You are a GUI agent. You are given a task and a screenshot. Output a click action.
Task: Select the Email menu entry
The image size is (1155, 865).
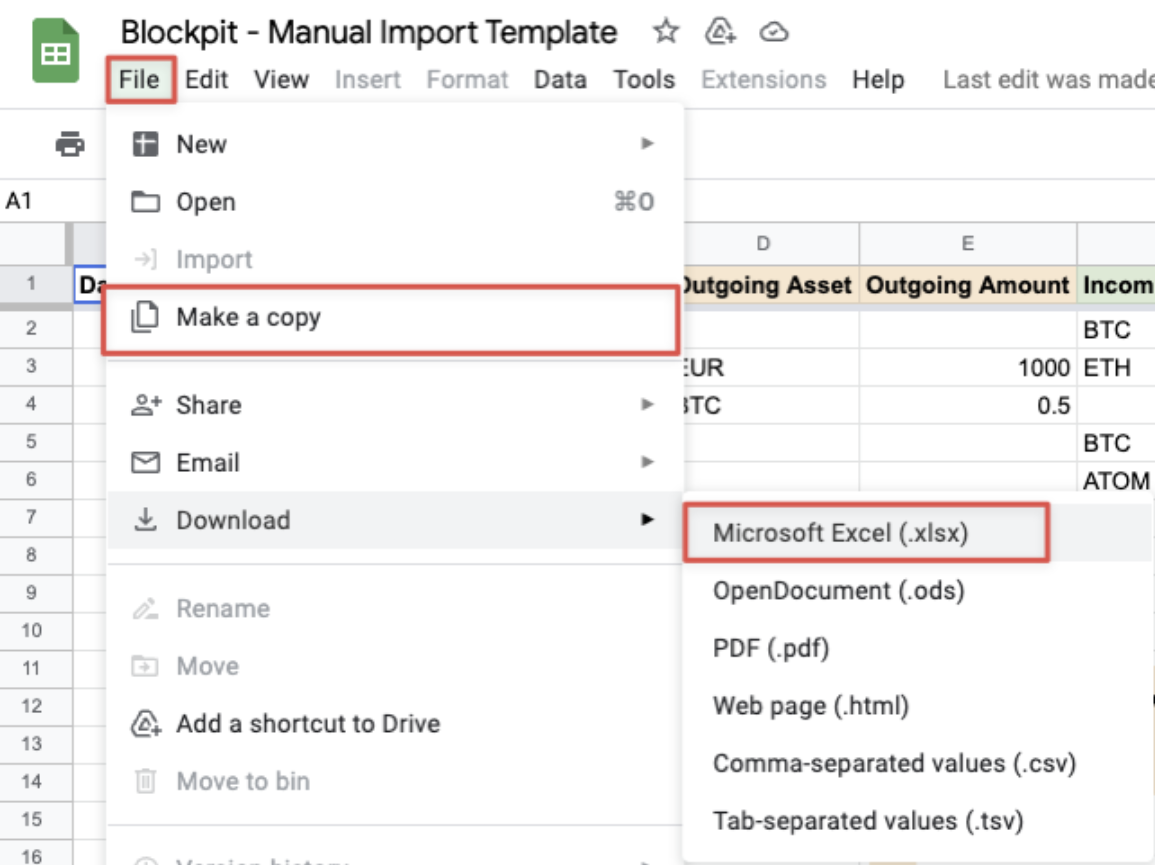395,462
